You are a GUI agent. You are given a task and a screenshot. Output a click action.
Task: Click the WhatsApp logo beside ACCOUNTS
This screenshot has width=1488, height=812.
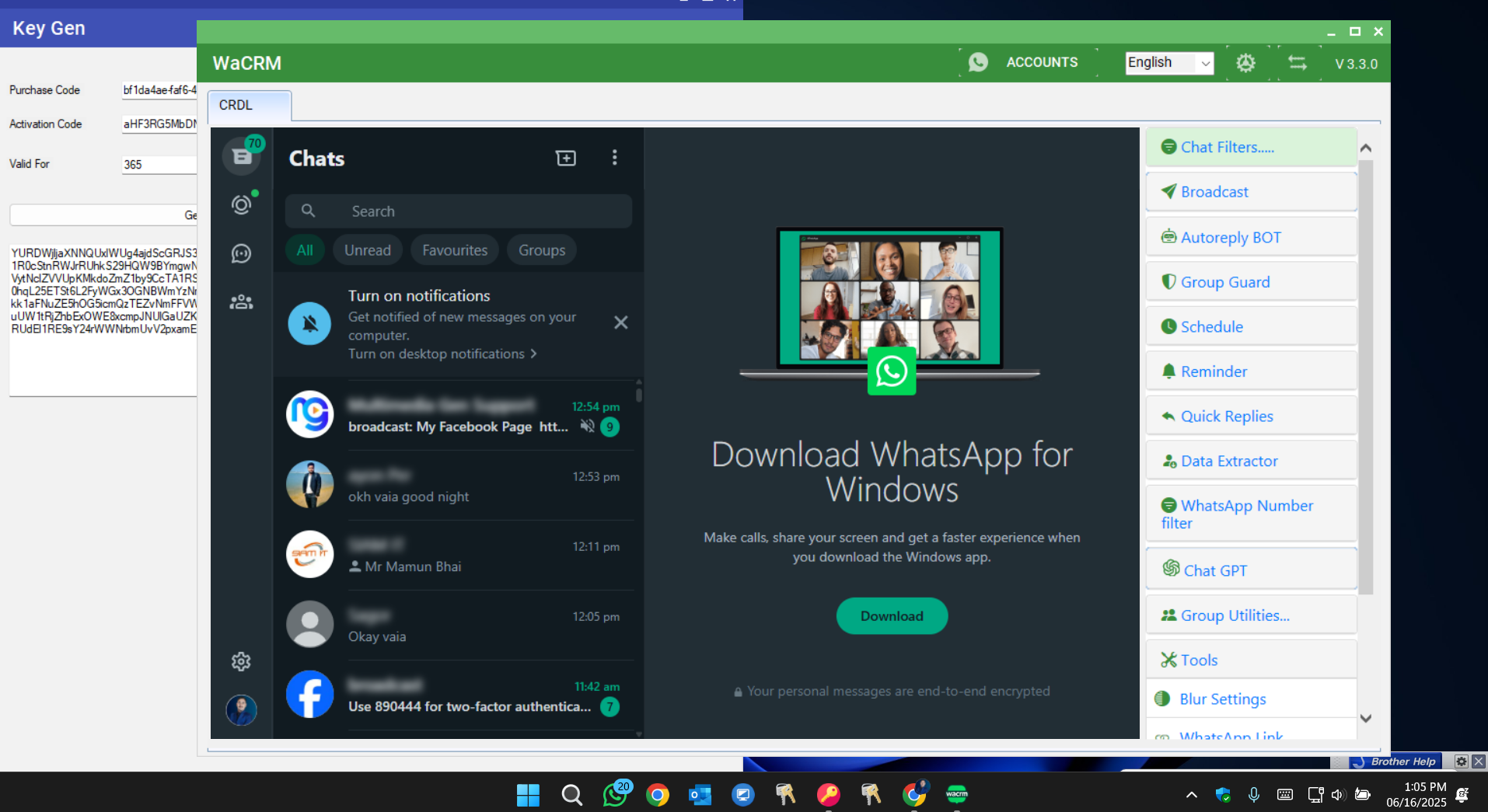pos(978,62)
